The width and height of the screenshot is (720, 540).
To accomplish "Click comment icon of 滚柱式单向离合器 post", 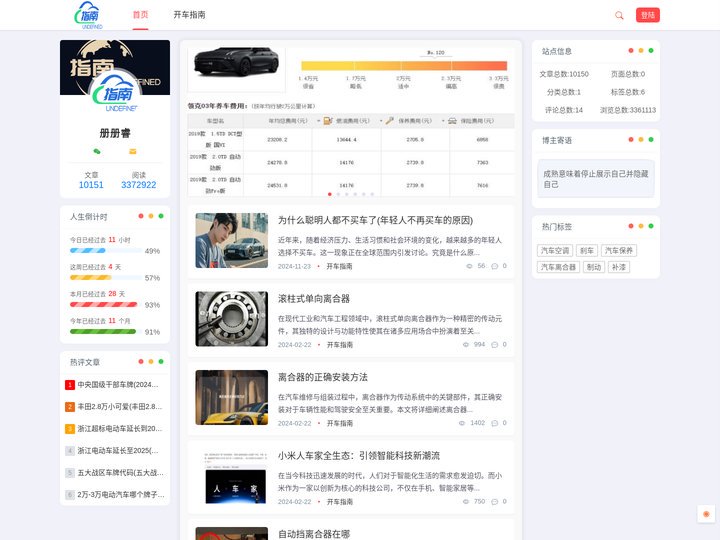I will [x=495, y=344].
